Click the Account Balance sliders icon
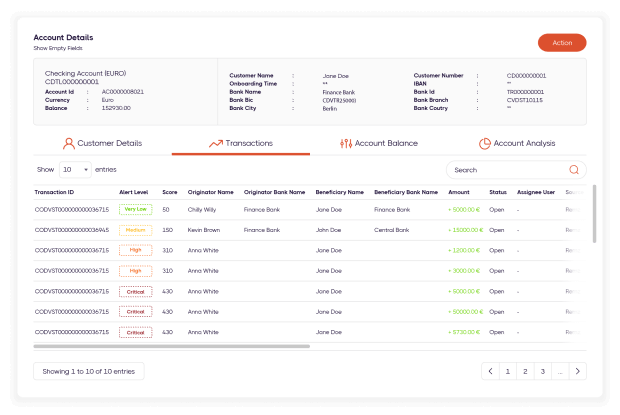The image size is (620, 415). point(346,143)
